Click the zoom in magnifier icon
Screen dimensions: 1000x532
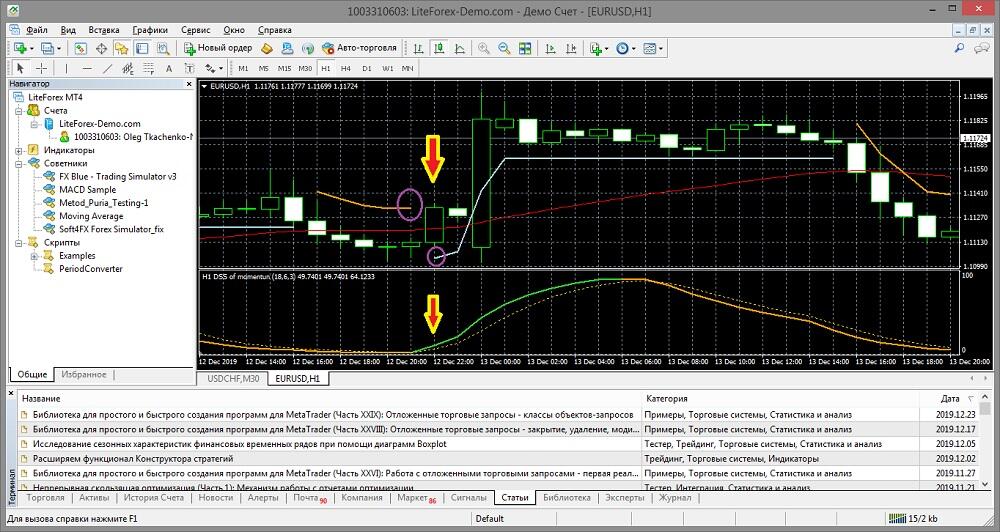484,48
